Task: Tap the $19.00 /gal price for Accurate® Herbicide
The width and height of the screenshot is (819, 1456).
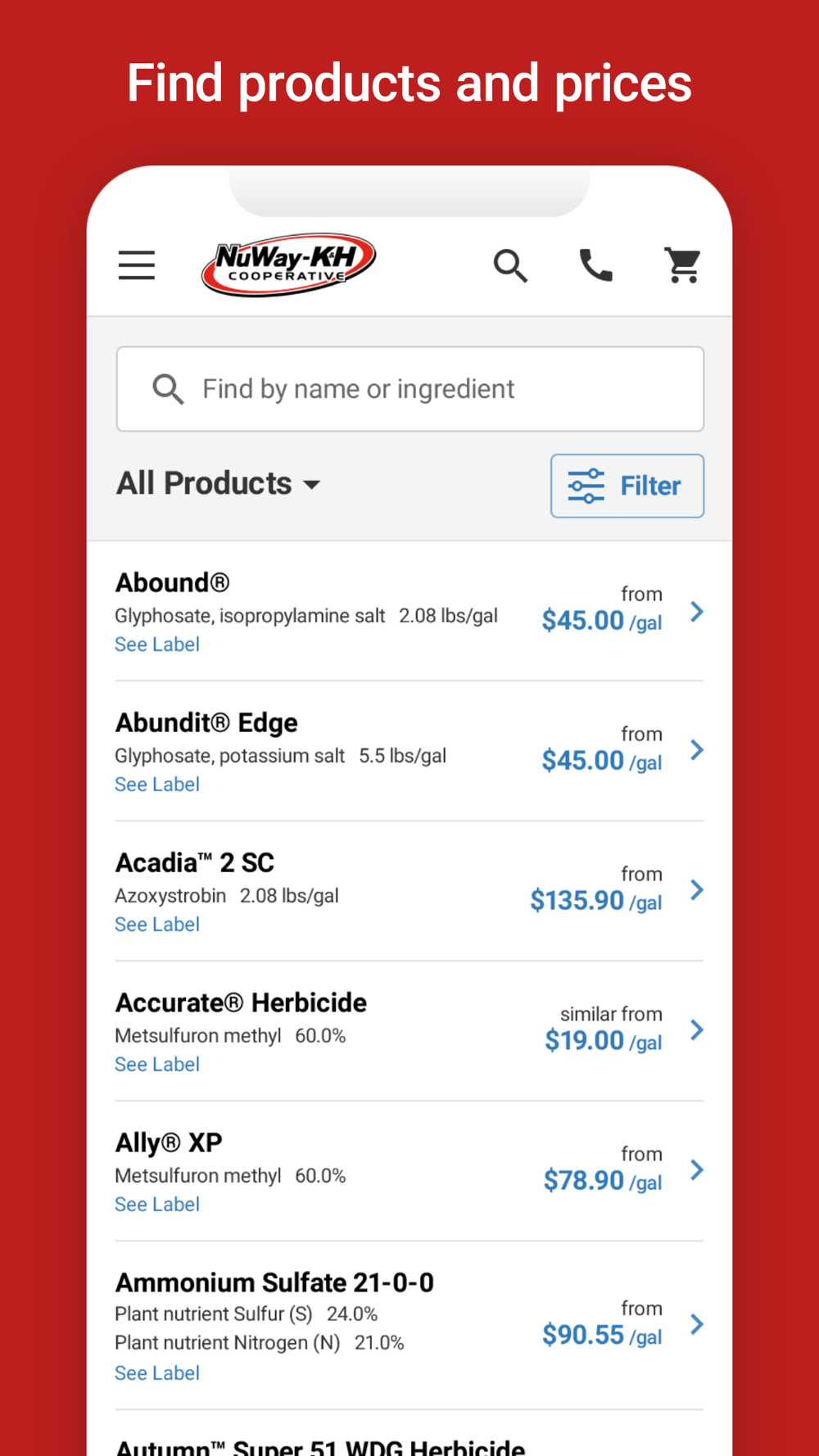Action: 603,1041
